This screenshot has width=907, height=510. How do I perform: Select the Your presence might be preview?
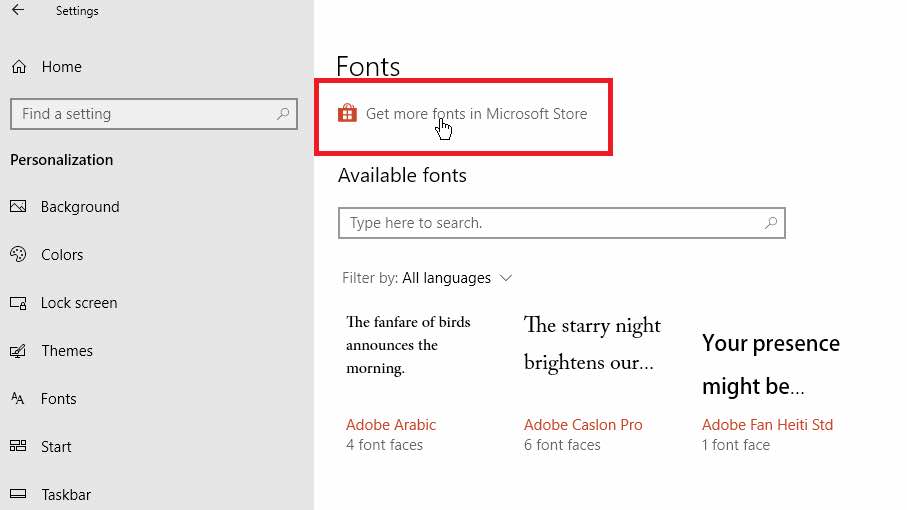pyautogui.click(x=771, y=364)
